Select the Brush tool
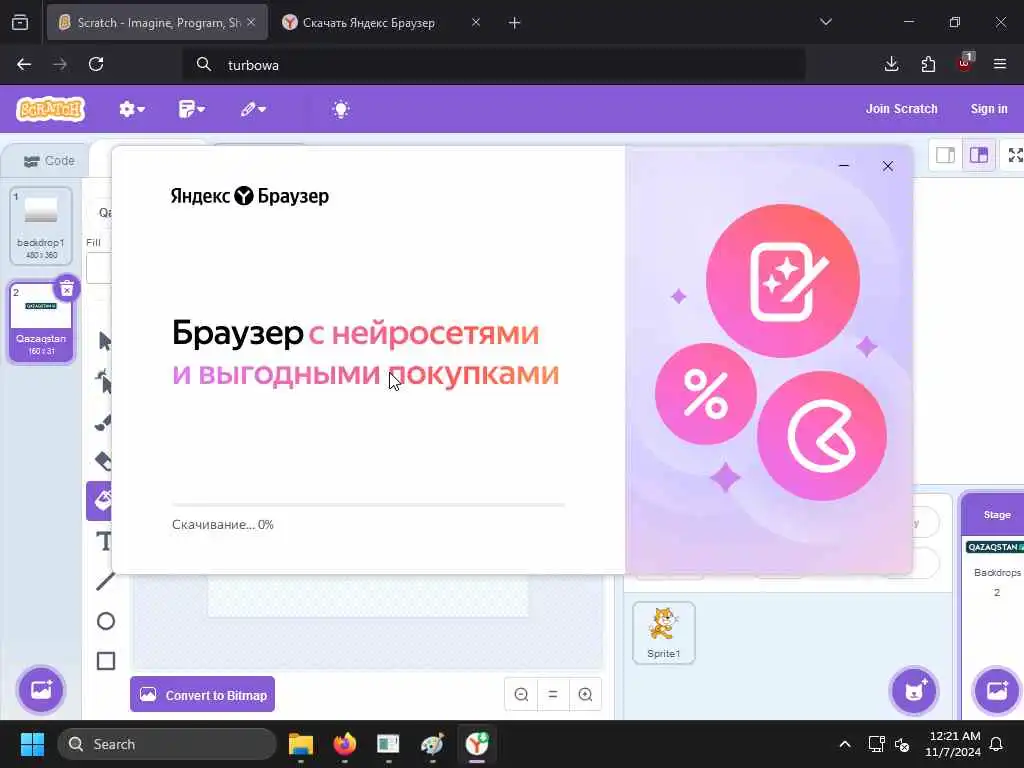The image size is (1024, 768). [x=103, y=421]
